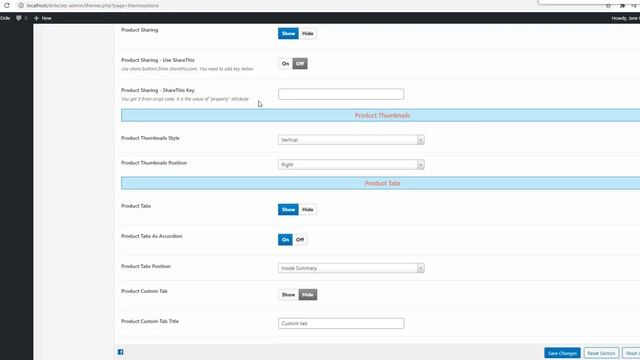View site info icon in address bar
The height and width of the screenshot is (360, 640).
click(x=21, y=5)
